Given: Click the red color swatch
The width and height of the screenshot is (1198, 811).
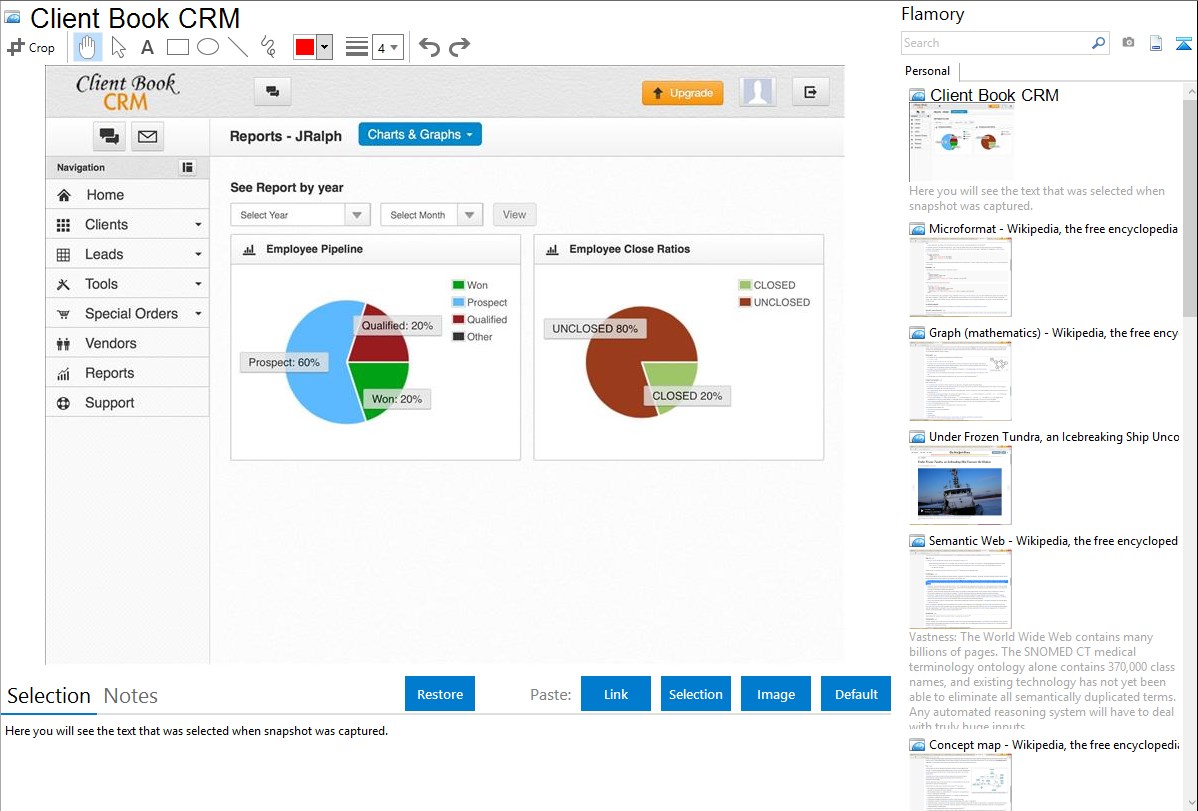Looking at the screenshot, I should coord(305,47).
